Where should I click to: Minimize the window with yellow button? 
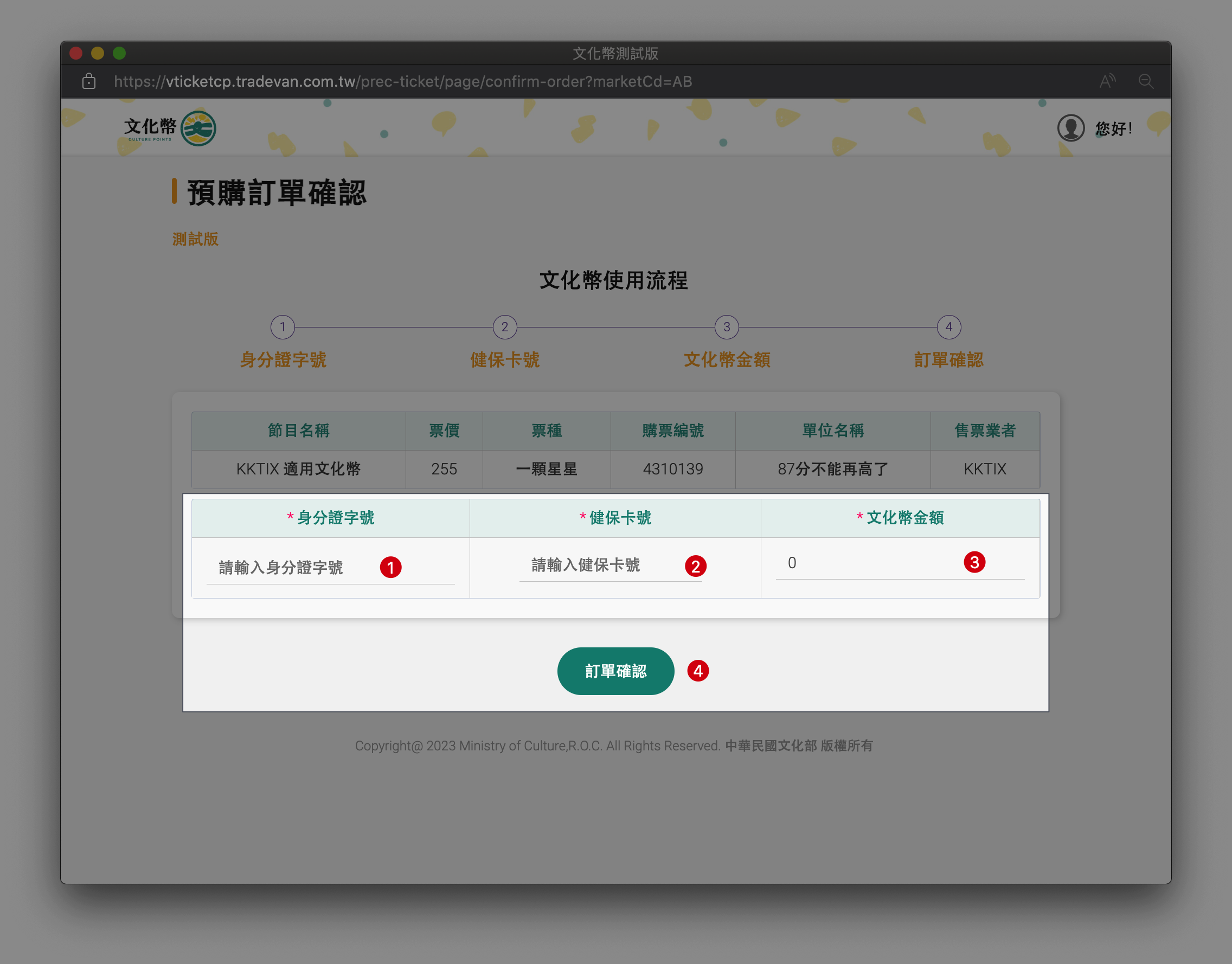click(98, 53)
